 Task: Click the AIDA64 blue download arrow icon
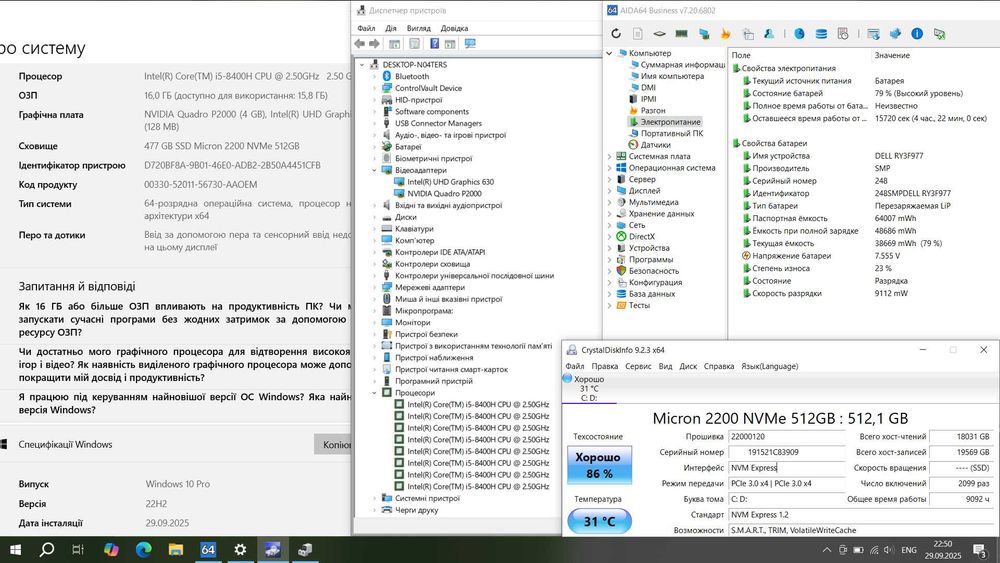[x=895, y=34]
